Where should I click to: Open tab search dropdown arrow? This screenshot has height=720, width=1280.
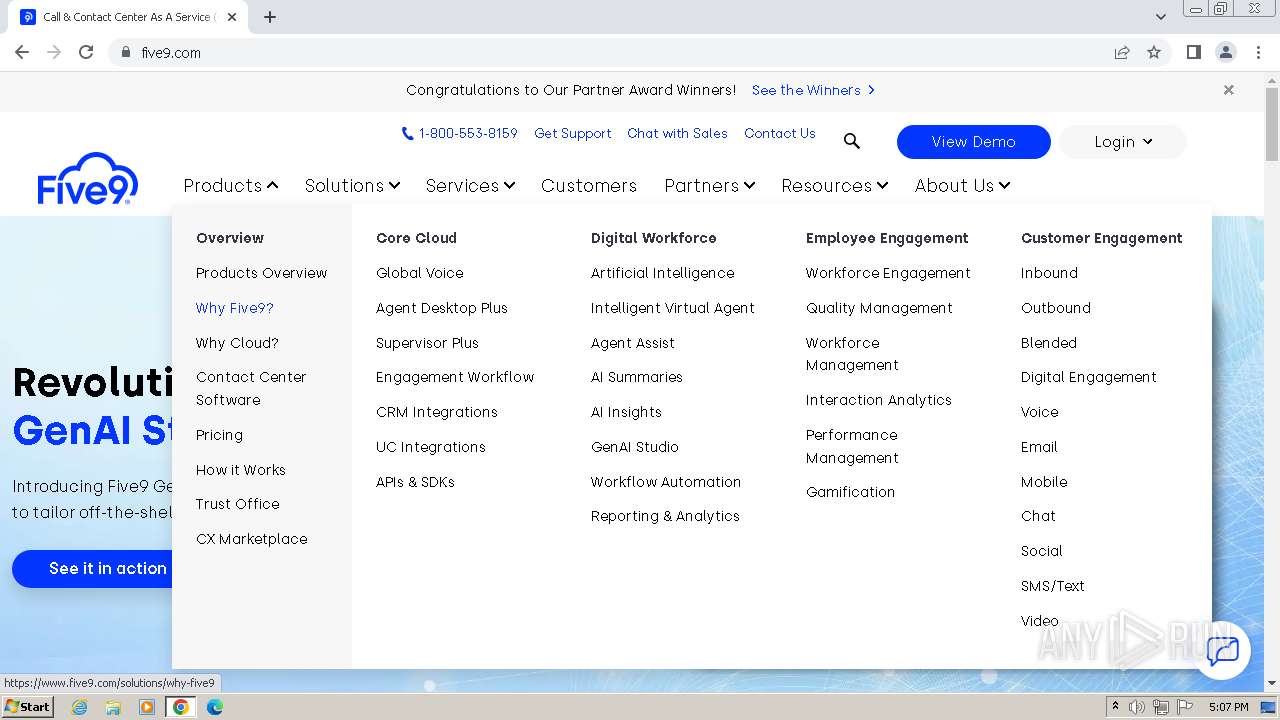coord(1161,17)
